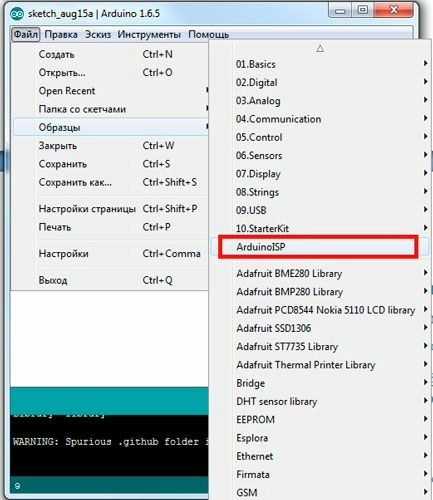
Task: Expand 04.Communication examples
Action: (x=320, y=119)
